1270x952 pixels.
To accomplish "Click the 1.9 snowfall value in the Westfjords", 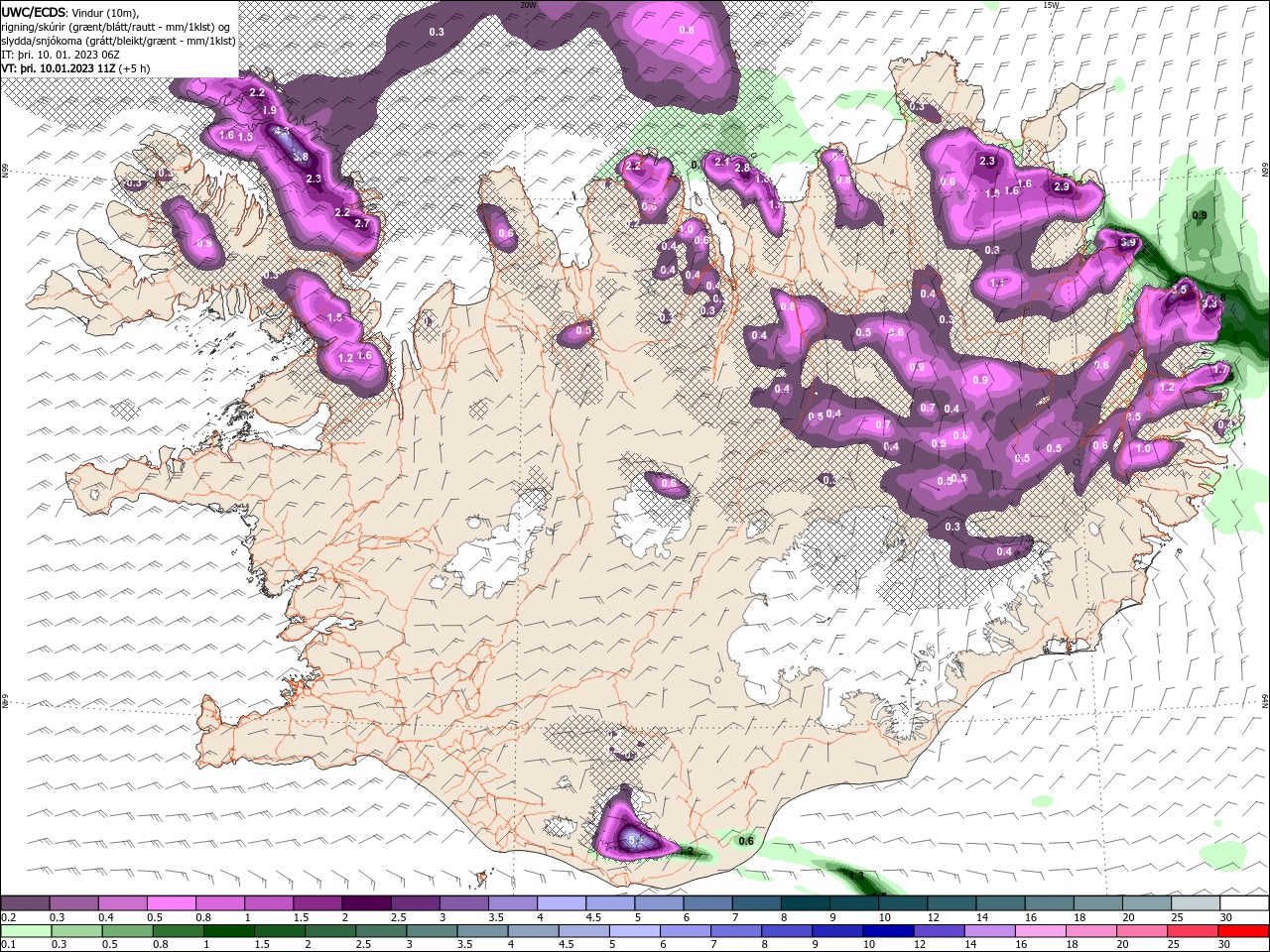I will (x=268, y=110).
